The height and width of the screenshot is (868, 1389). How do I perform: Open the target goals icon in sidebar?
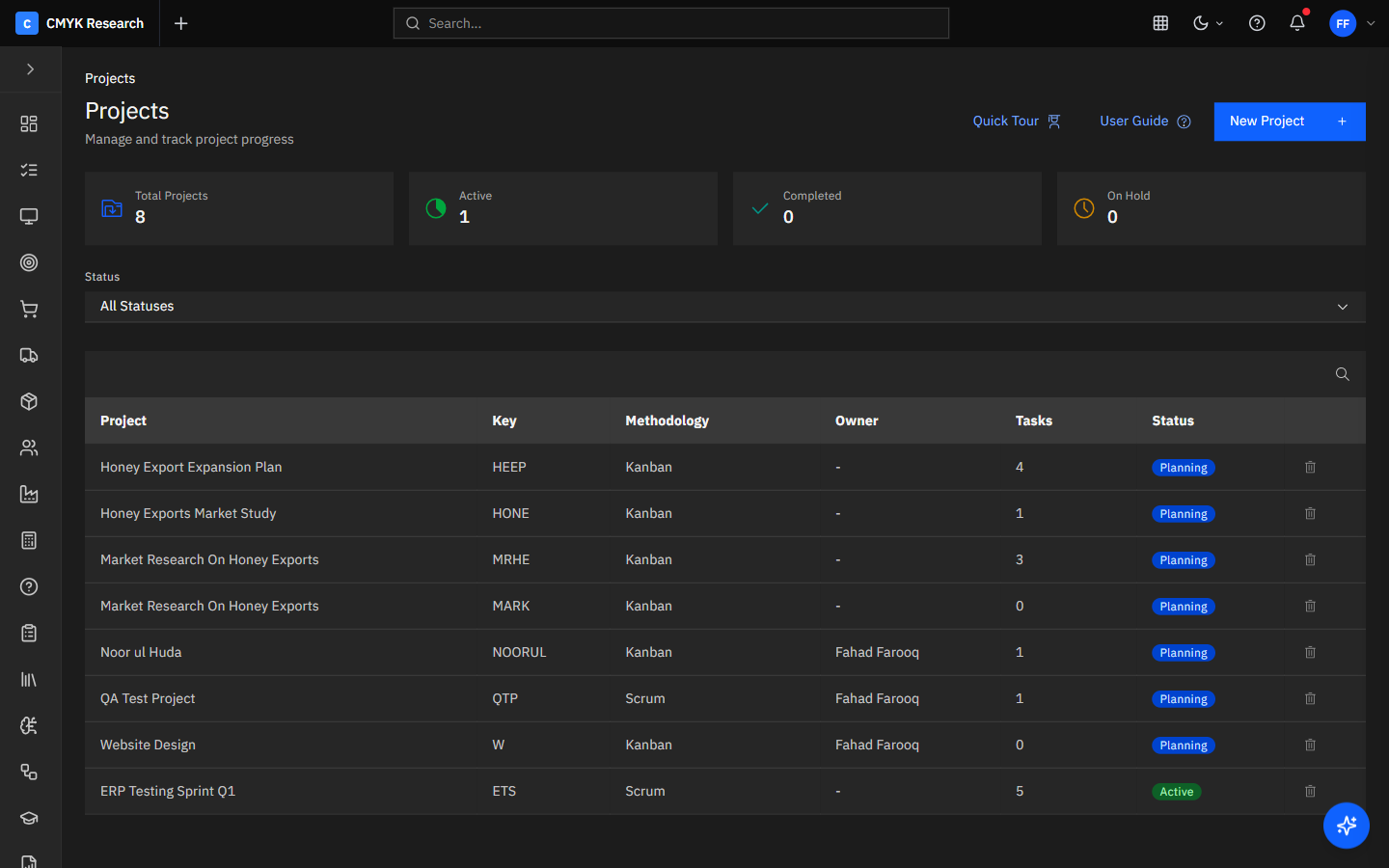coord(29,262)
